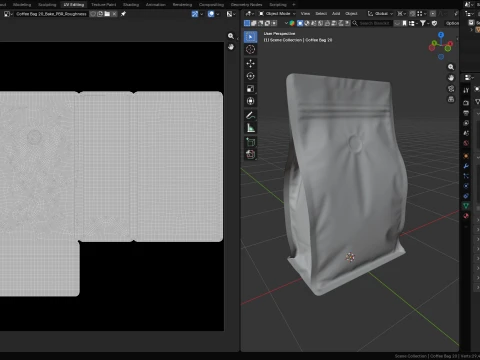Switch to the Modeling workspace tab

22,5
